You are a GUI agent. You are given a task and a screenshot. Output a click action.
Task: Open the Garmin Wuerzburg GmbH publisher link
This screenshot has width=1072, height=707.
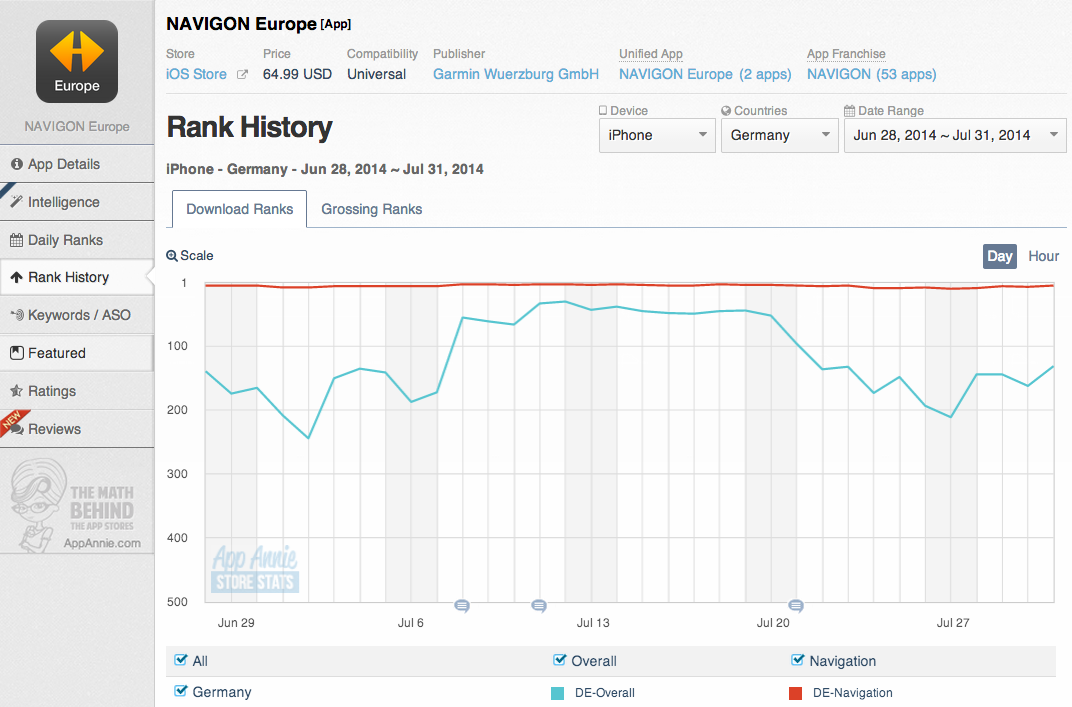[515, 75]
